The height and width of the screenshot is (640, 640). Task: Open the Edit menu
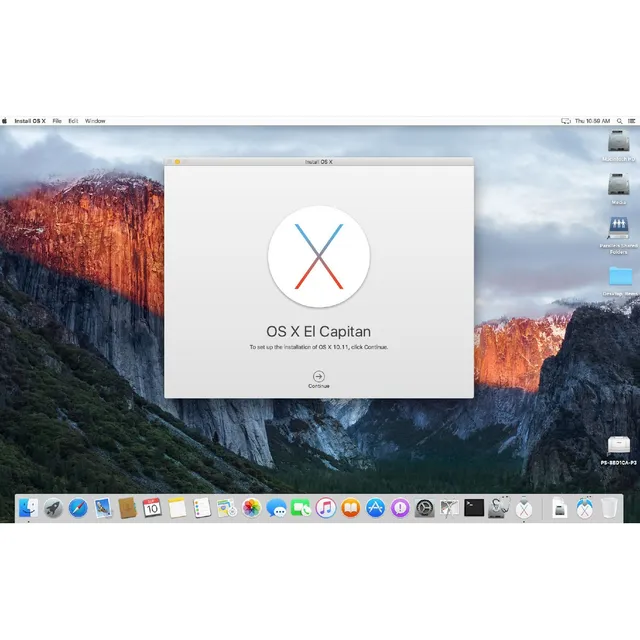click(x=73, y=121)
